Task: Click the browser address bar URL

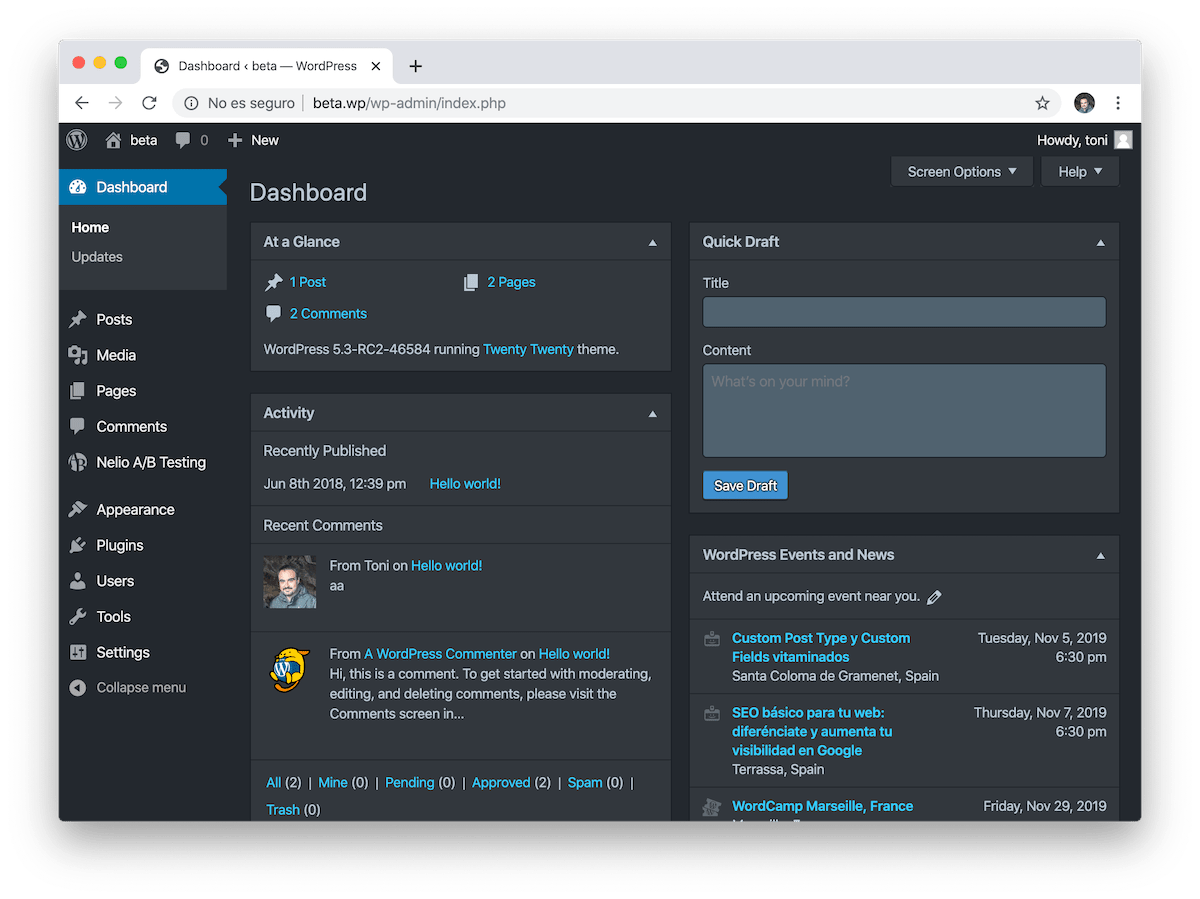Action: tap(409, 103)
